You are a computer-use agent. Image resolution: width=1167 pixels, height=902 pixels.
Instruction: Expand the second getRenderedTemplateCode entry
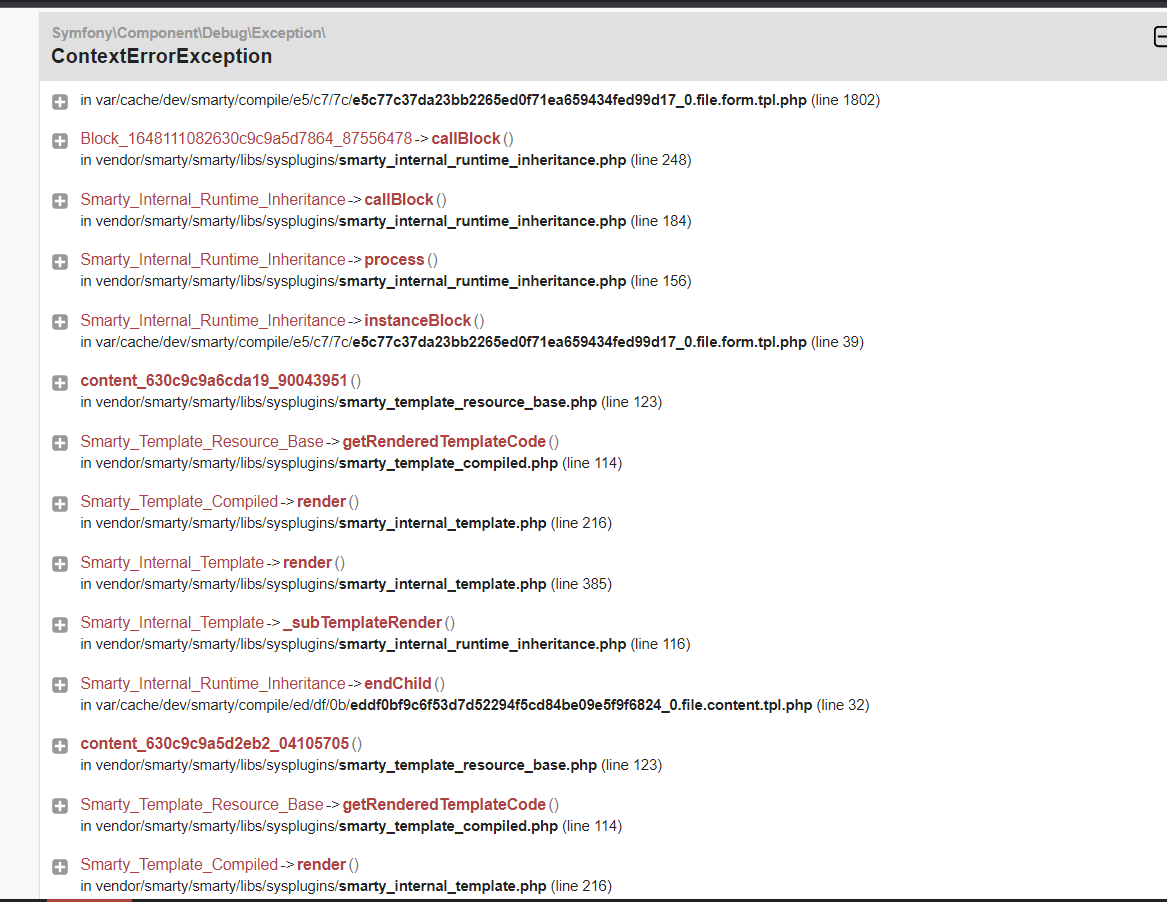coord(60,806)
